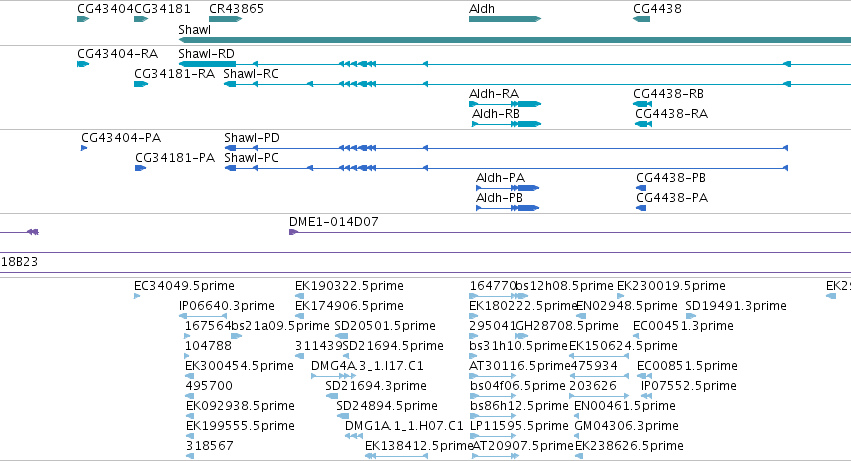Click the AT20907.5prime EST label

click(x=523, y=447)
